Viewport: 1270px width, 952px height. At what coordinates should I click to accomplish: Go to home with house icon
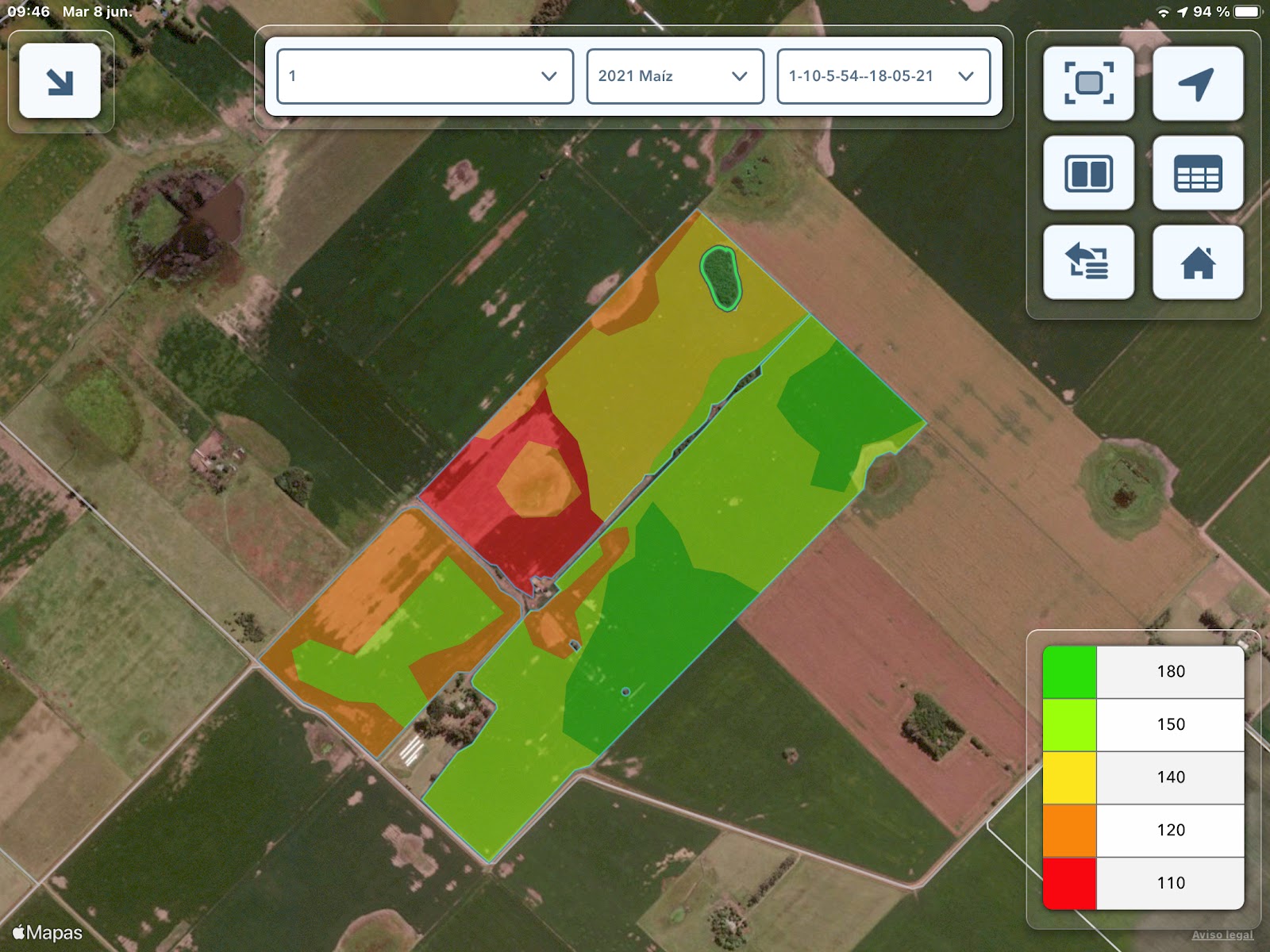click(1198, 263)
